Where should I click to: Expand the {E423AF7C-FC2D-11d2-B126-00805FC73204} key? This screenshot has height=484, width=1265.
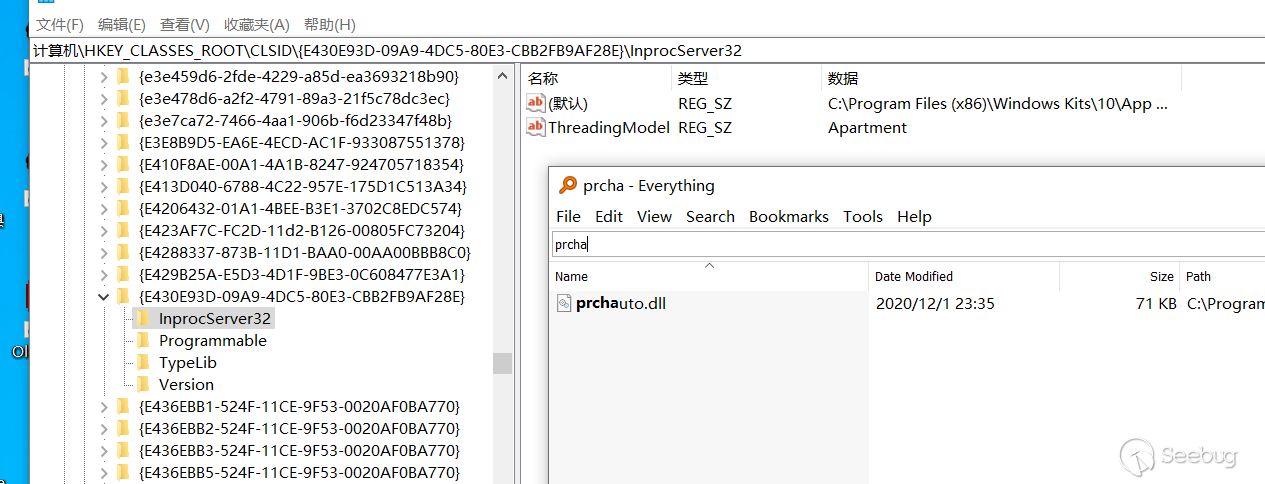104,230
